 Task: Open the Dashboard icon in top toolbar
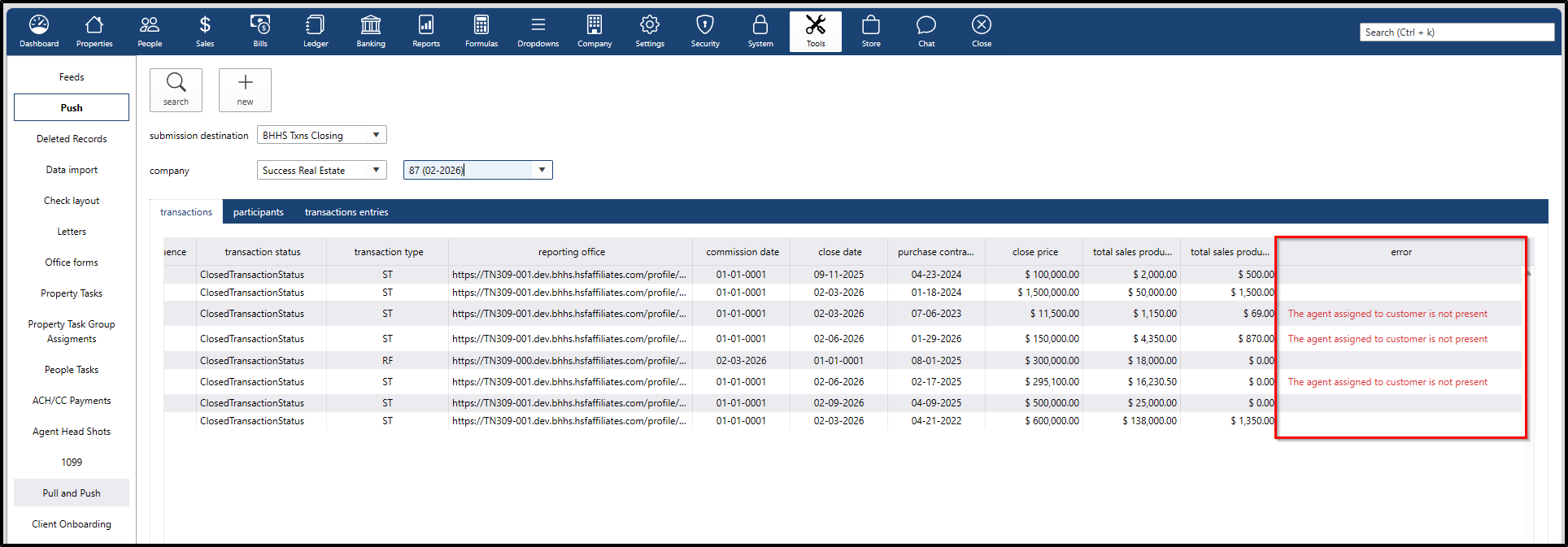click(39, 32)
